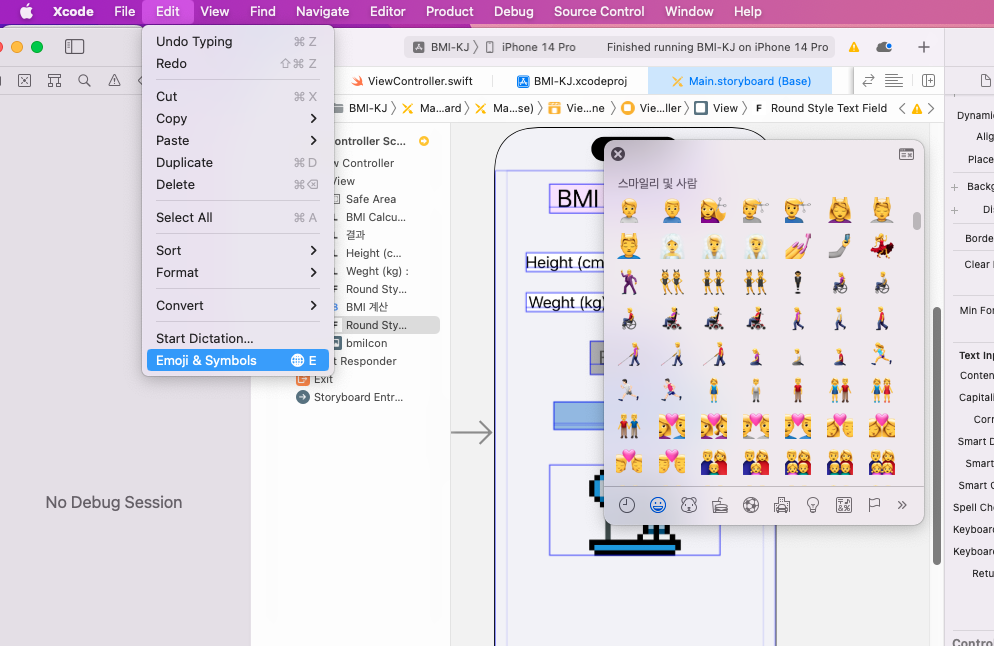Select Activity soccer ball emoji category
The image size is (994, 646).
(751, 505)
